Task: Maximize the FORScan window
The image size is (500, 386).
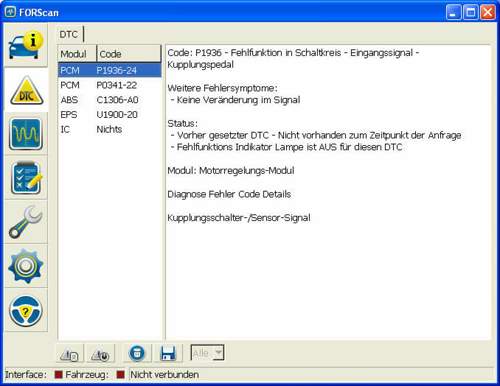Action: tap(471, 13)
